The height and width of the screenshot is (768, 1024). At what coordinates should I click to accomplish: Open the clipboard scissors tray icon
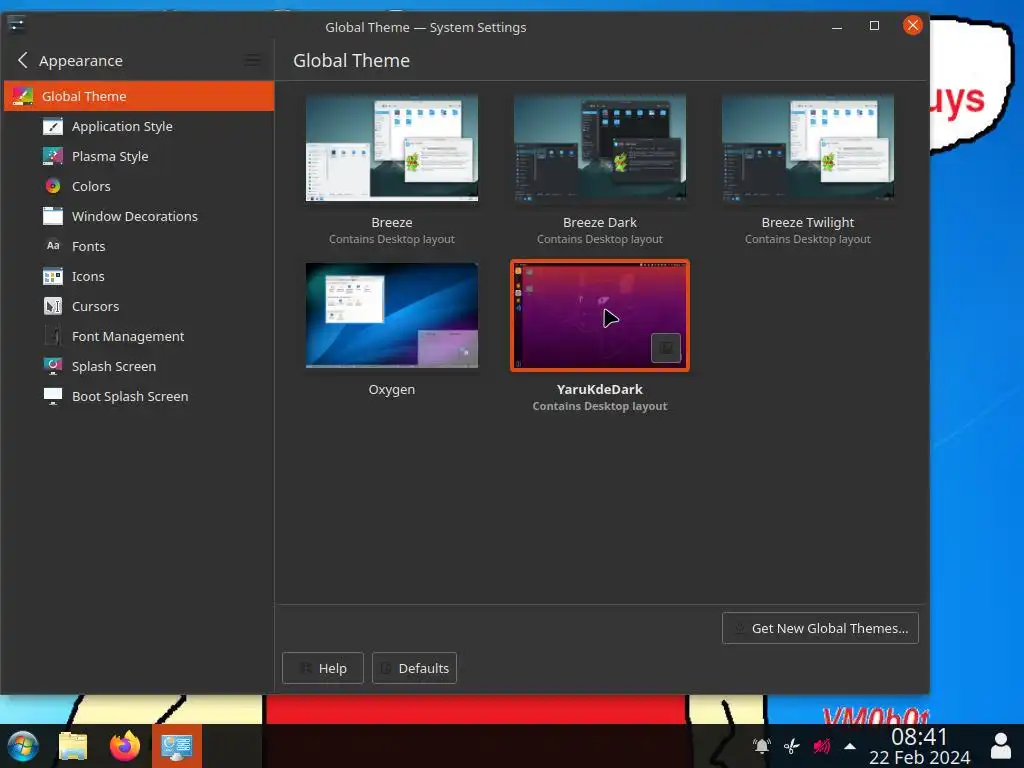click(792, 746)
